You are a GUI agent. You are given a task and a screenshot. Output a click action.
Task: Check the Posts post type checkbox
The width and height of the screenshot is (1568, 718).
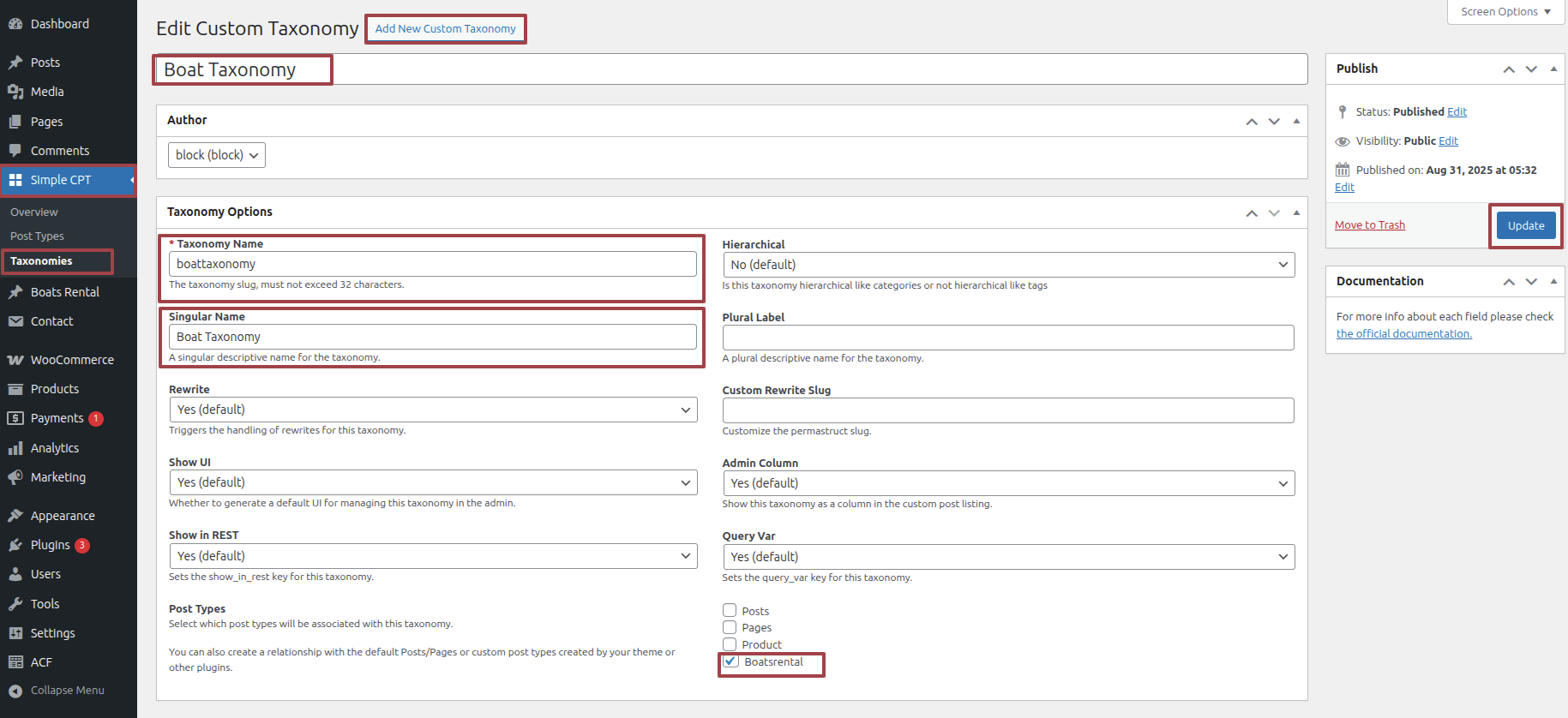tap(730, 611)
